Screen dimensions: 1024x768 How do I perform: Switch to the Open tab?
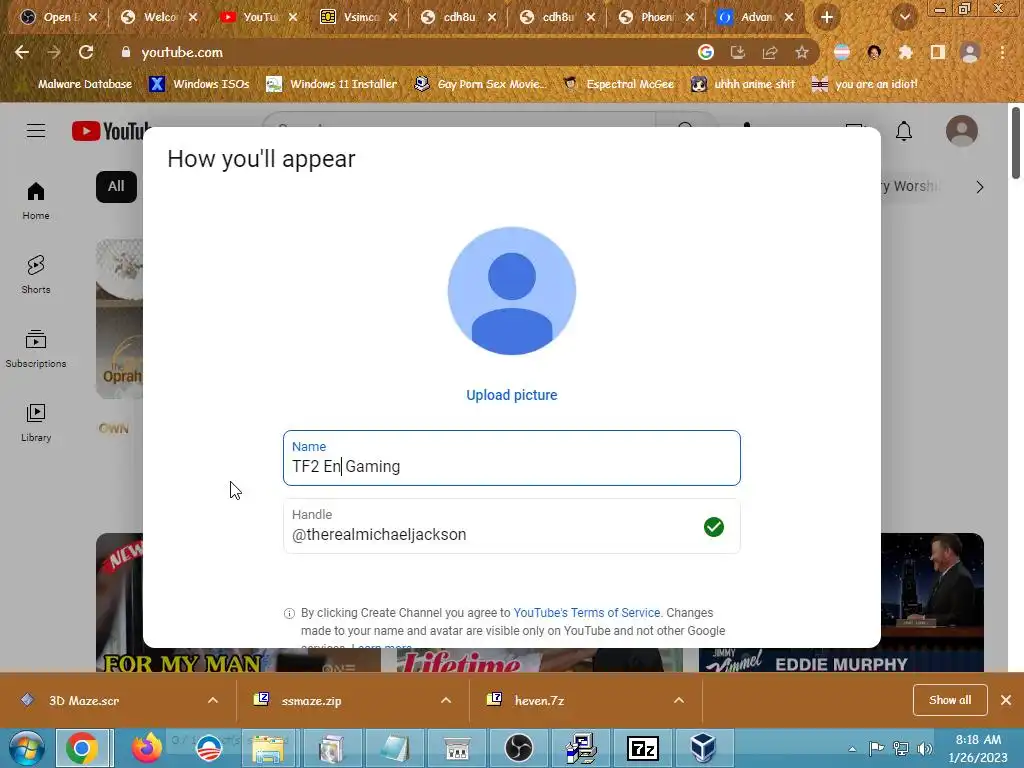click(57, 17)
